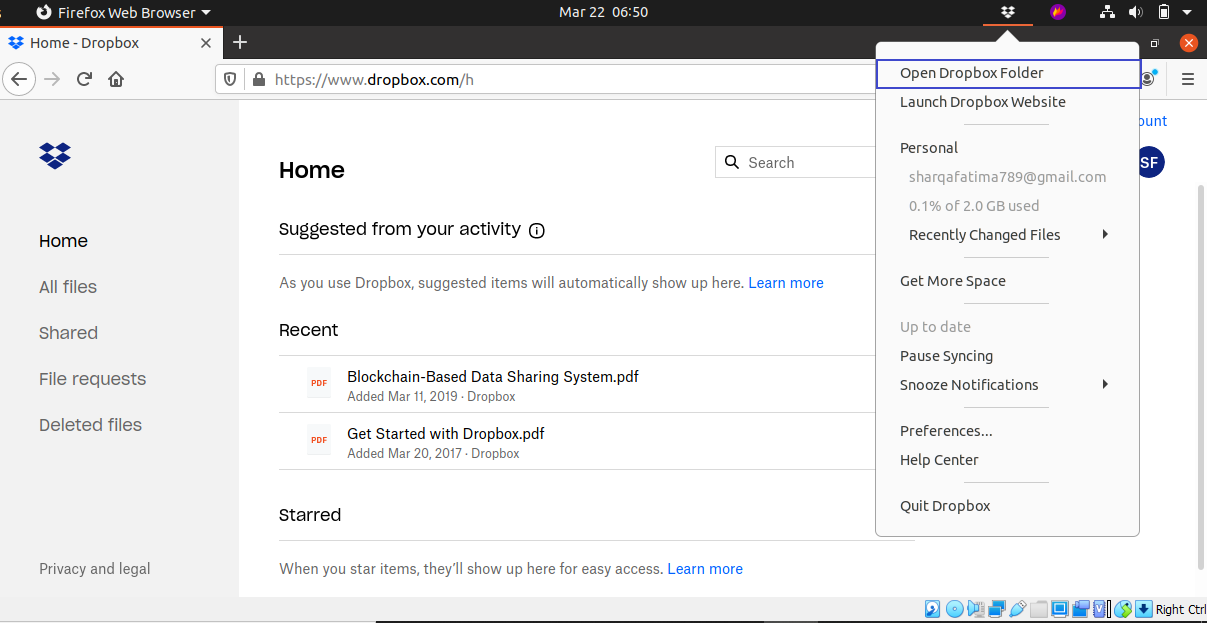The width and height of the screenshot is (1207, 623).
Task: Click the VirtualBox optical disc status icon
Action: click(955, 609)
